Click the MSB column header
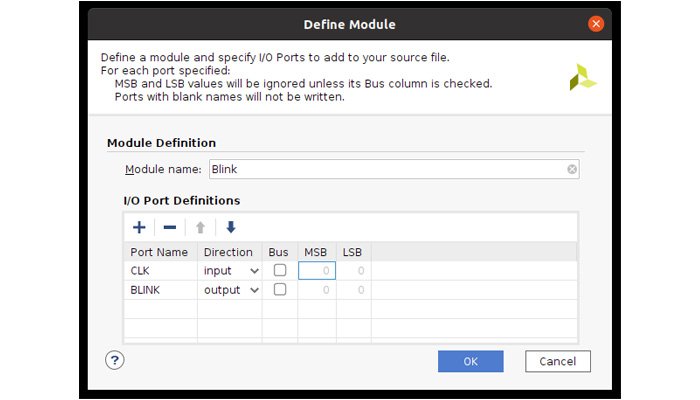The height and width of the screenshot is (400, 700). click(317, 252)
